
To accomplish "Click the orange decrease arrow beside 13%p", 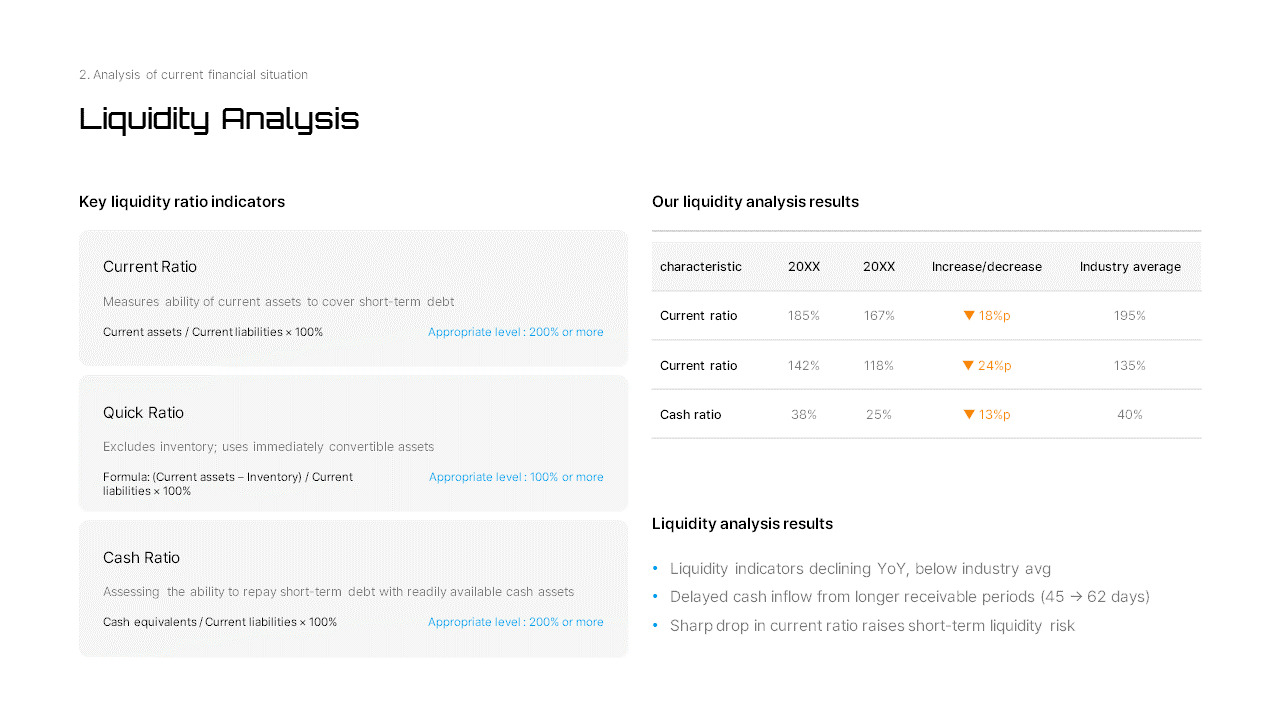I will point(968,415).
